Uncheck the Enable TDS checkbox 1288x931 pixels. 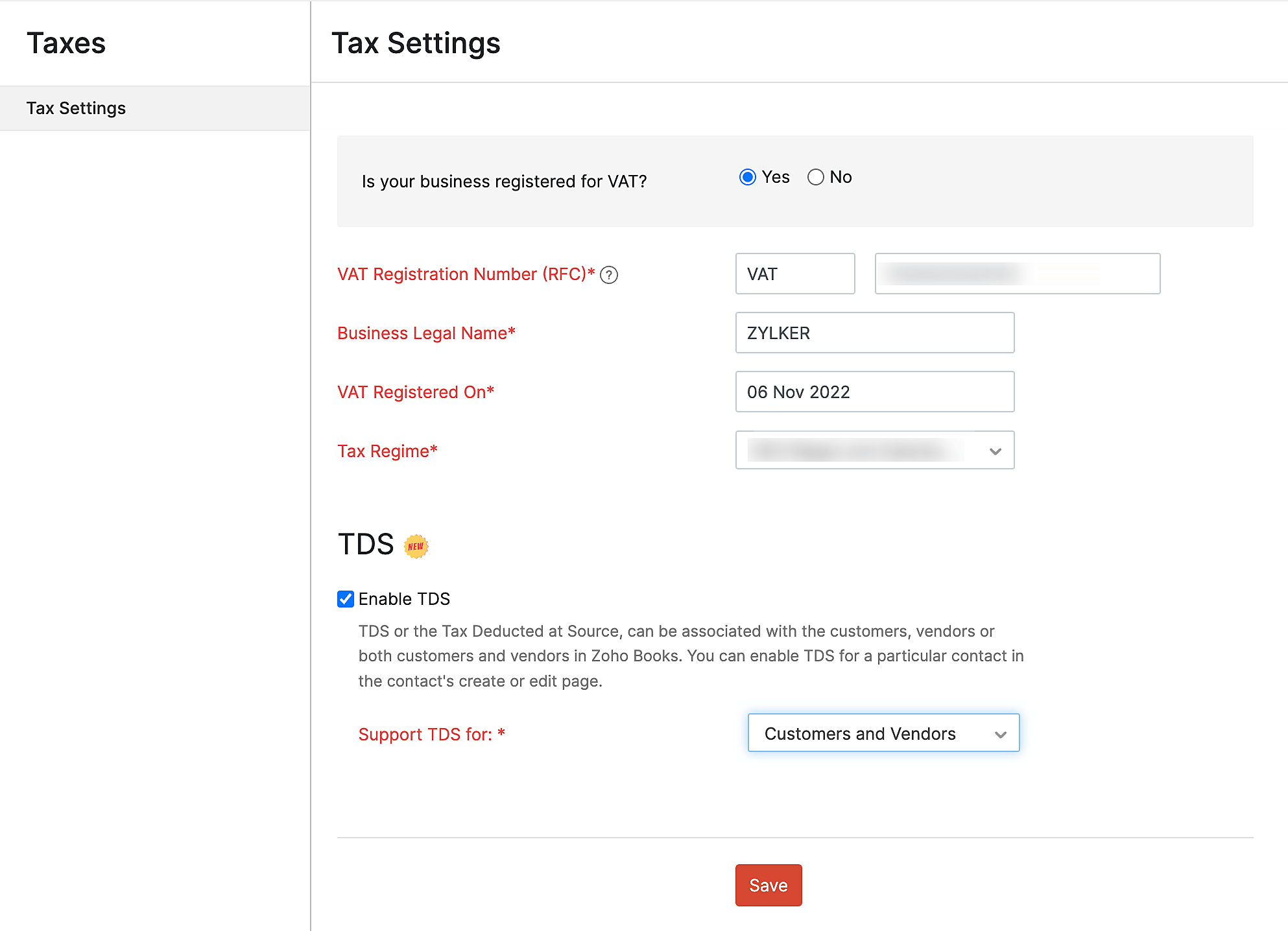[344, 599]
